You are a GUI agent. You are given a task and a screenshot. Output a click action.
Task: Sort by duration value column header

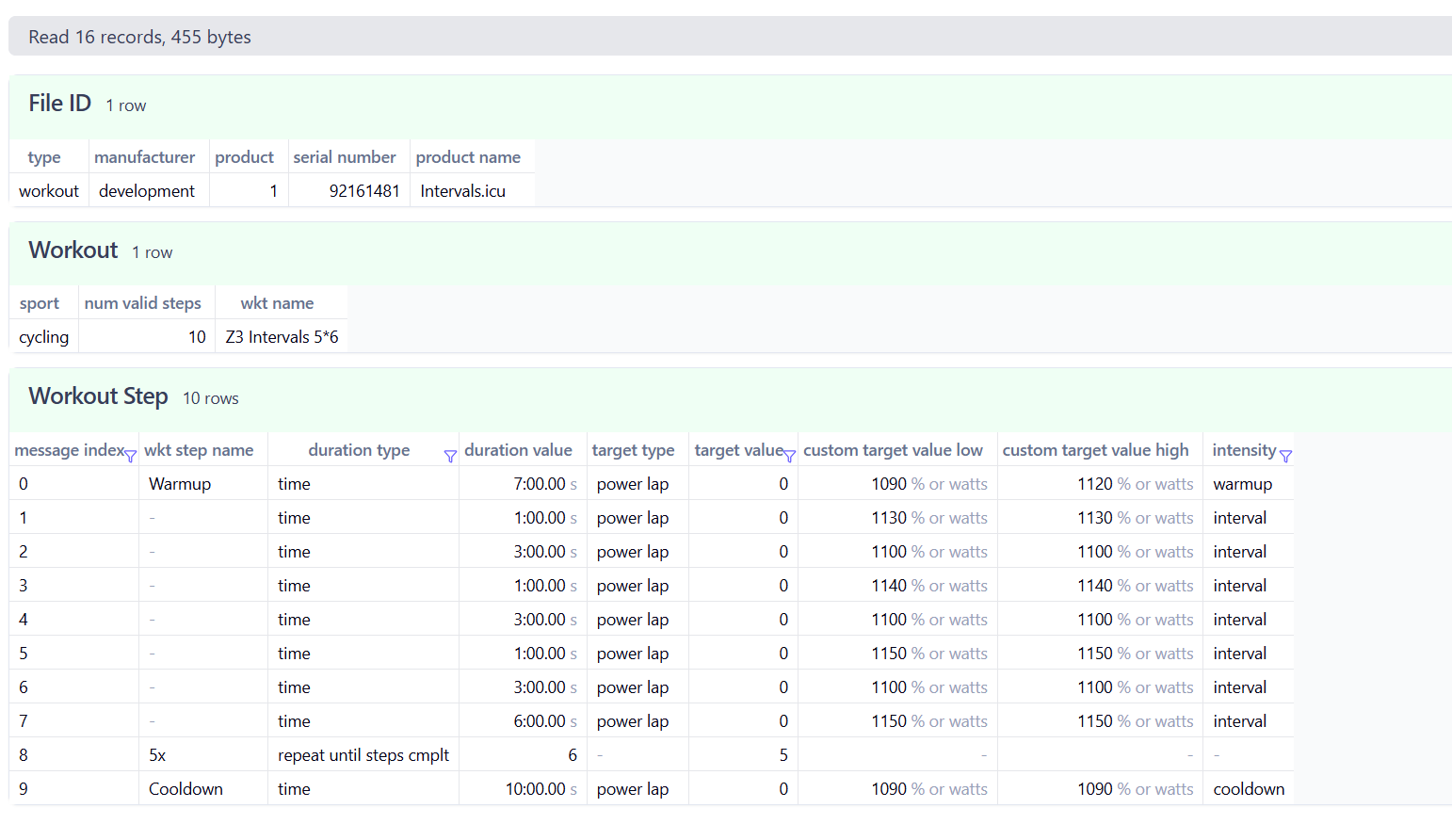click(518, 450)
